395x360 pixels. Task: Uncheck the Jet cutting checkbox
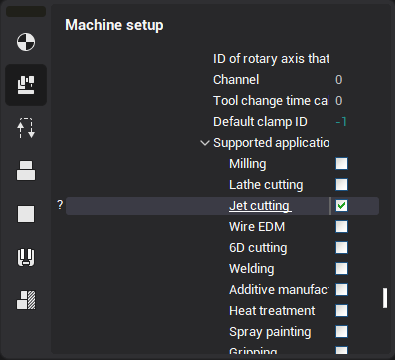coord(341,206)
